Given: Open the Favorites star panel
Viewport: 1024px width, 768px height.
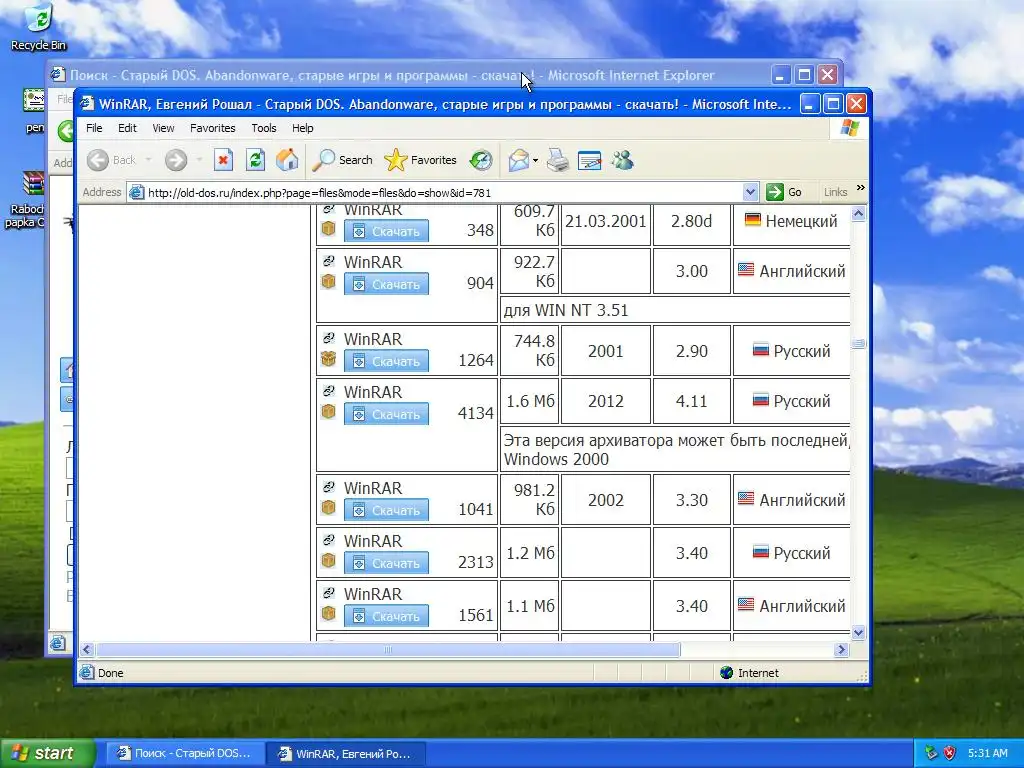Looking at the screenshot, I should click(x=420, y=160).
